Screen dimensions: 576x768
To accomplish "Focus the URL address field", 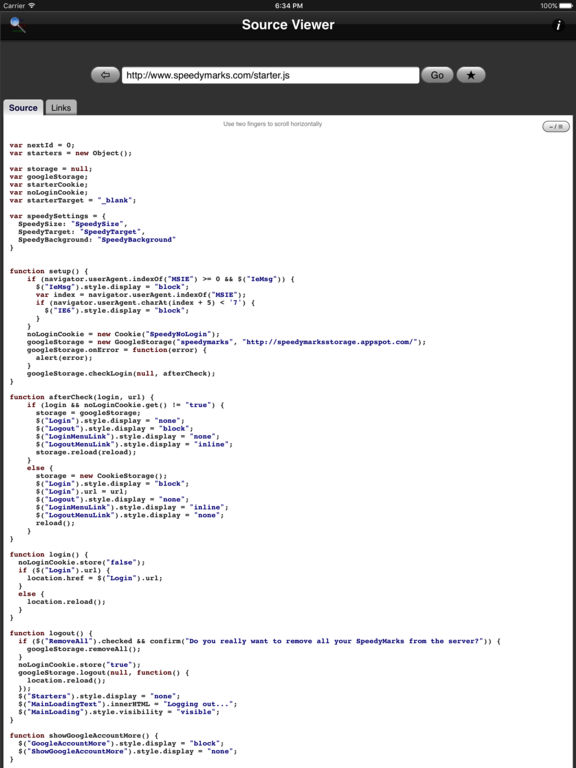I will click(x=270, y=75).
